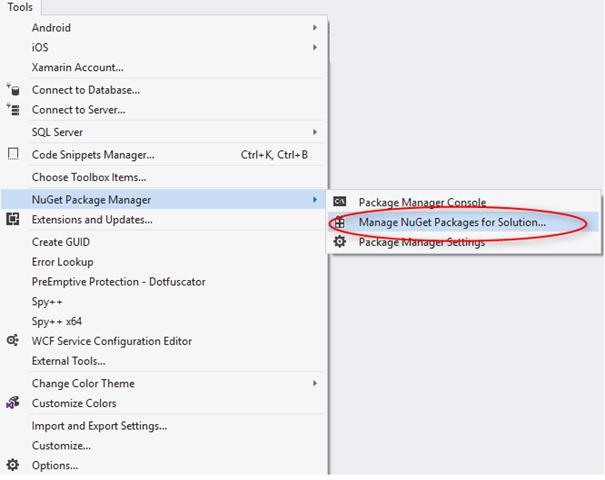Open Code Snippets Manager entry
The height and width of the screenshot is (480, 605).
(164, 154)
